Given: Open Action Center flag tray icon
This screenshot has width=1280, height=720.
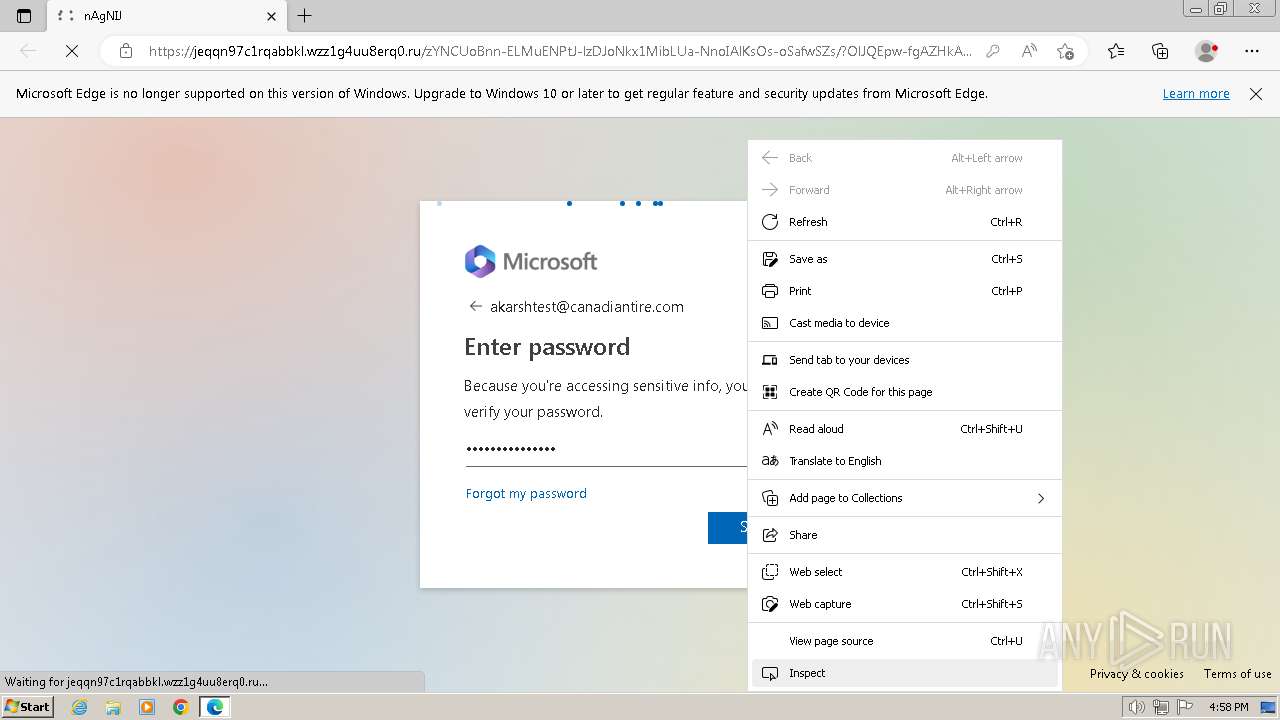Looking at the screenshot, I should pyautogui.click(x=1183, y=707).
